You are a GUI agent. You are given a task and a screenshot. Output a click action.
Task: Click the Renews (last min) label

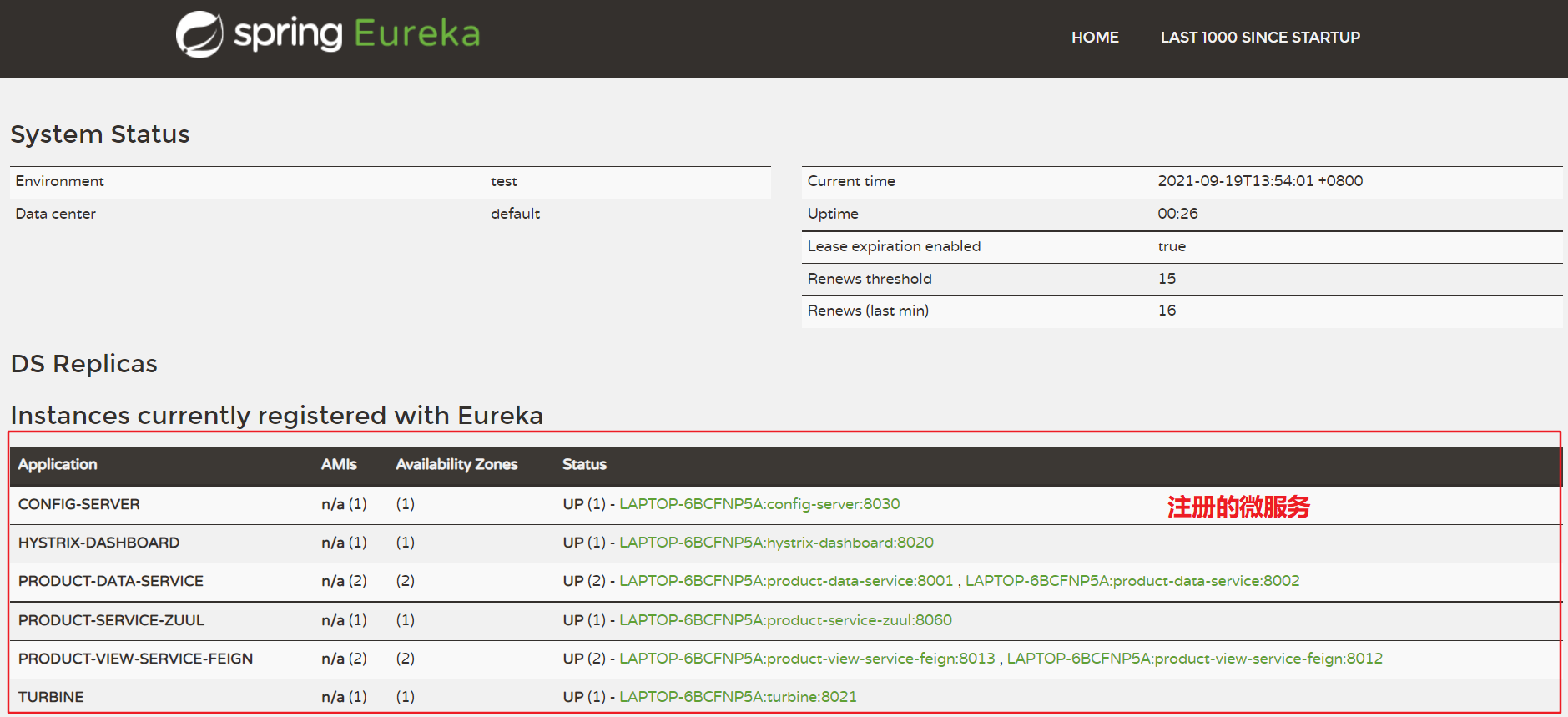click(x=868, y=311)
